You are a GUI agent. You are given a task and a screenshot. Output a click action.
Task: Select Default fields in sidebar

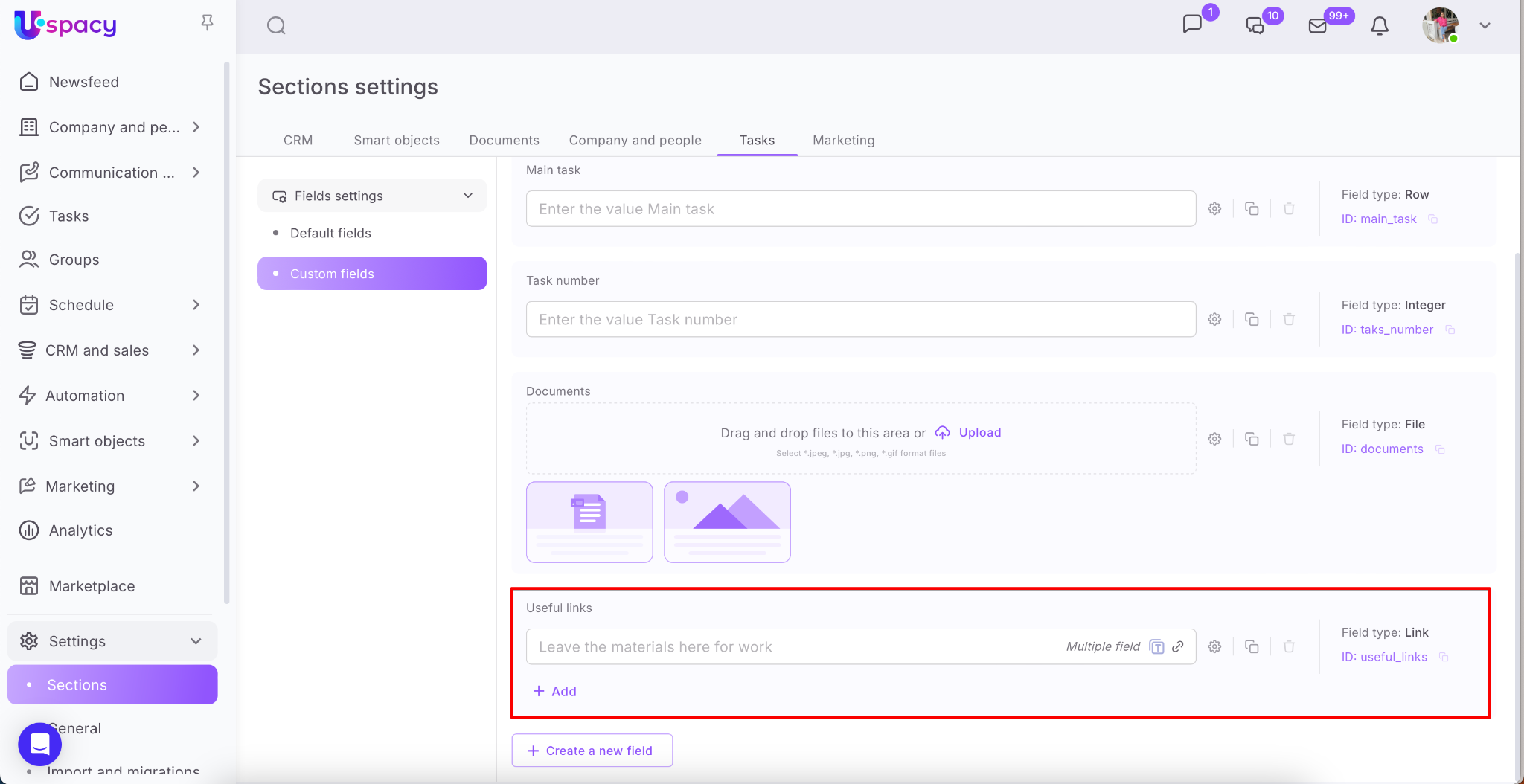(330, 233)
